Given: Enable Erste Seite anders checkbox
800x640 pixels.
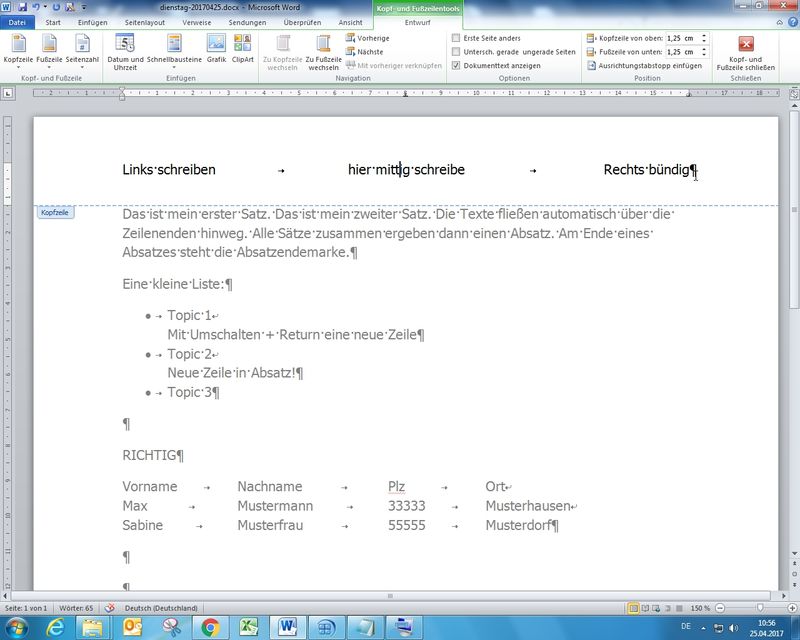Looking at the screenshot, I should click(457, 38).
